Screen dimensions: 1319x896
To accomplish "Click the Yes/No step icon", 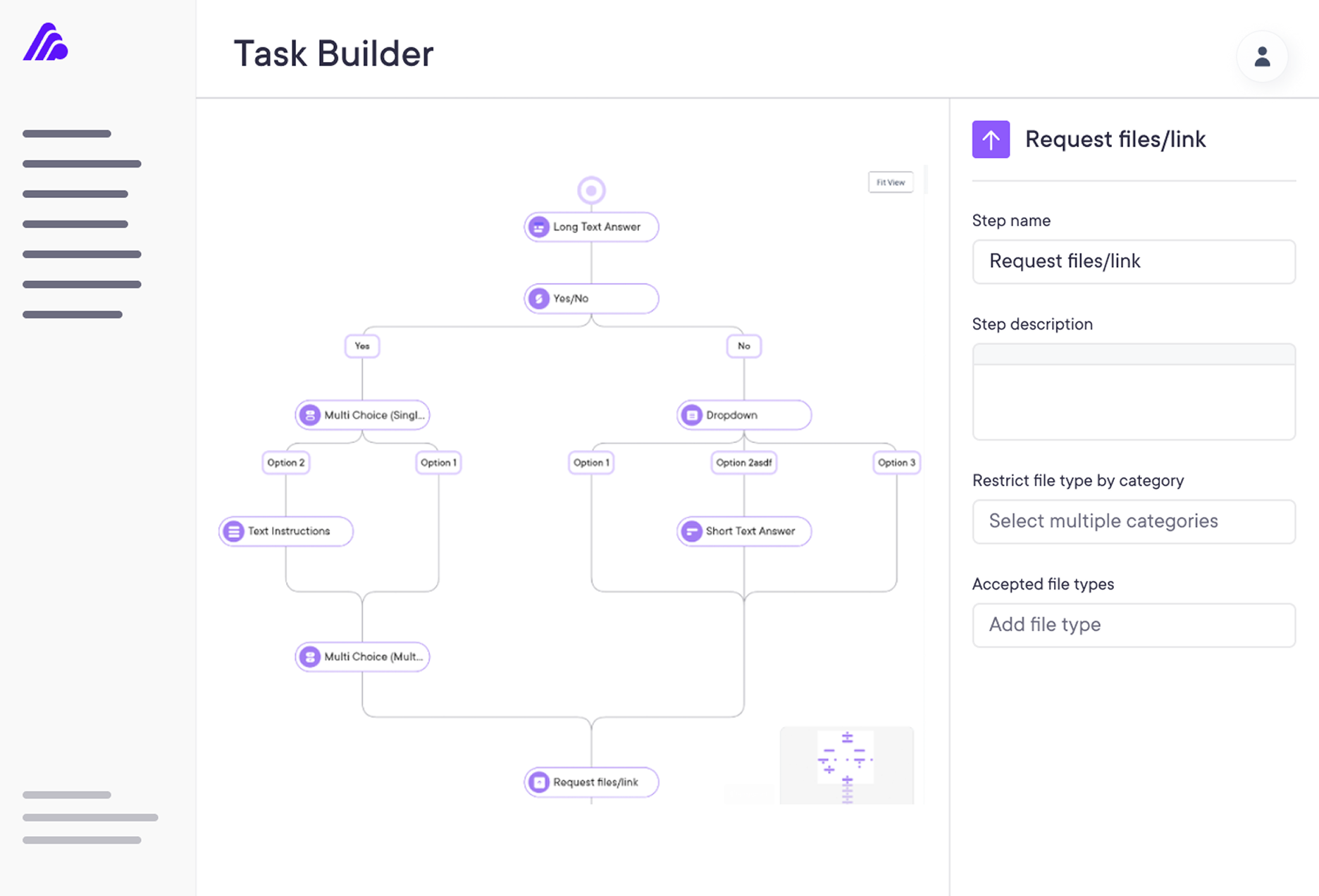I will pyautogui.click(x=539, y=298).
